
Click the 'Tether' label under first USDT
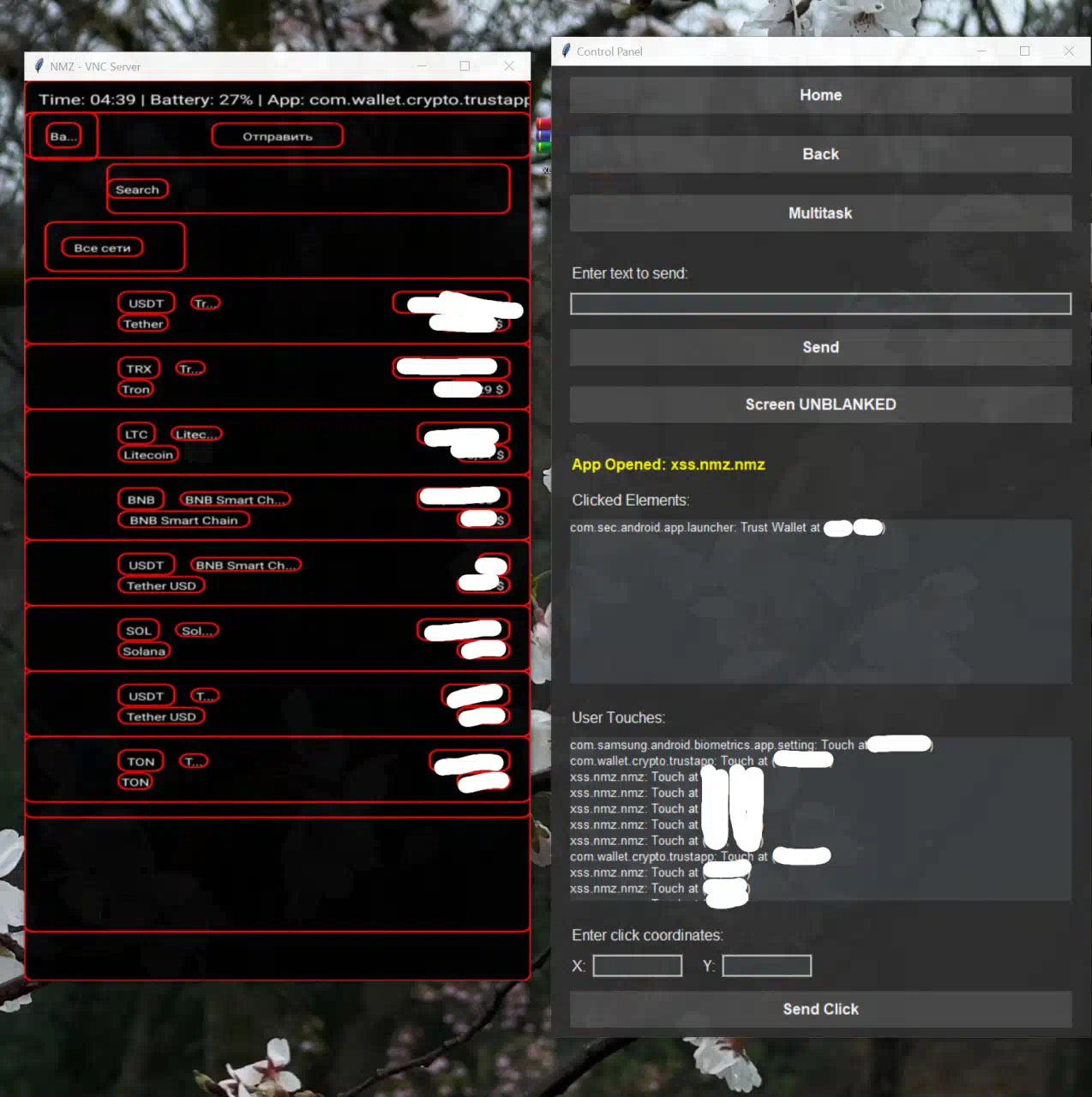[143, 324]
